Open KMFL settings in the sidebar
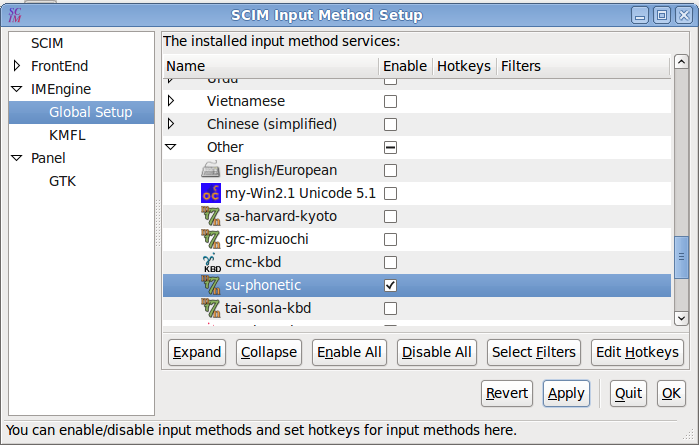This screenshot has height=445, width=699. click(x=67, y=135)
